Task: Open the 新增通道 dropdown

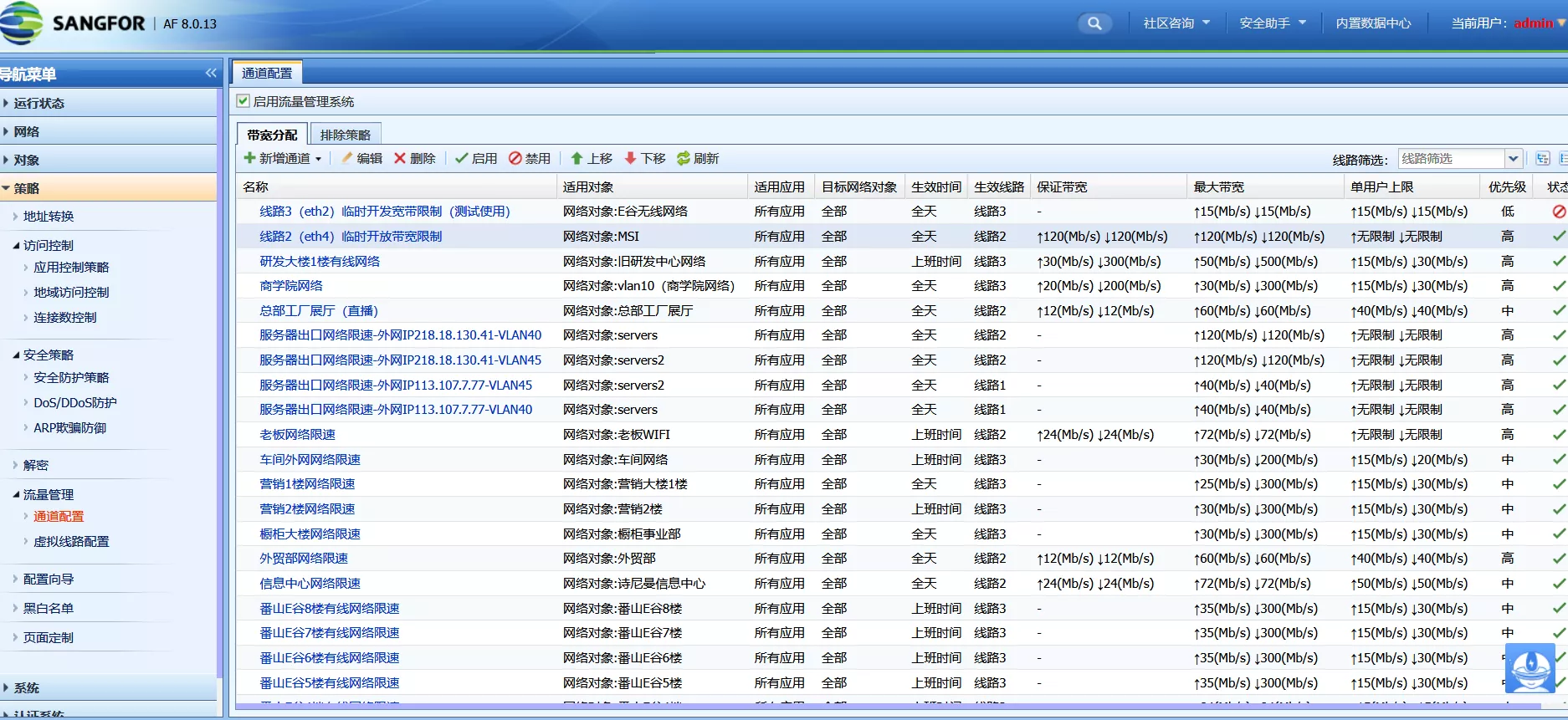Action: 283,158
